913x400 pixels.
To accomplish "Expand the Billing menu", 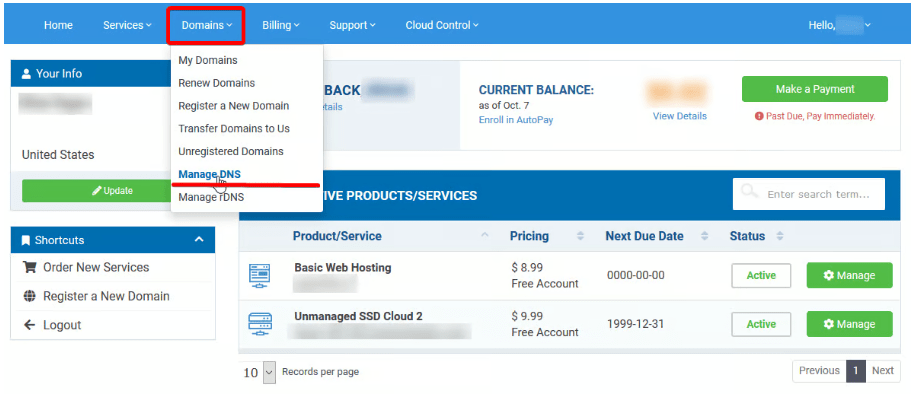I will point(280,25).
